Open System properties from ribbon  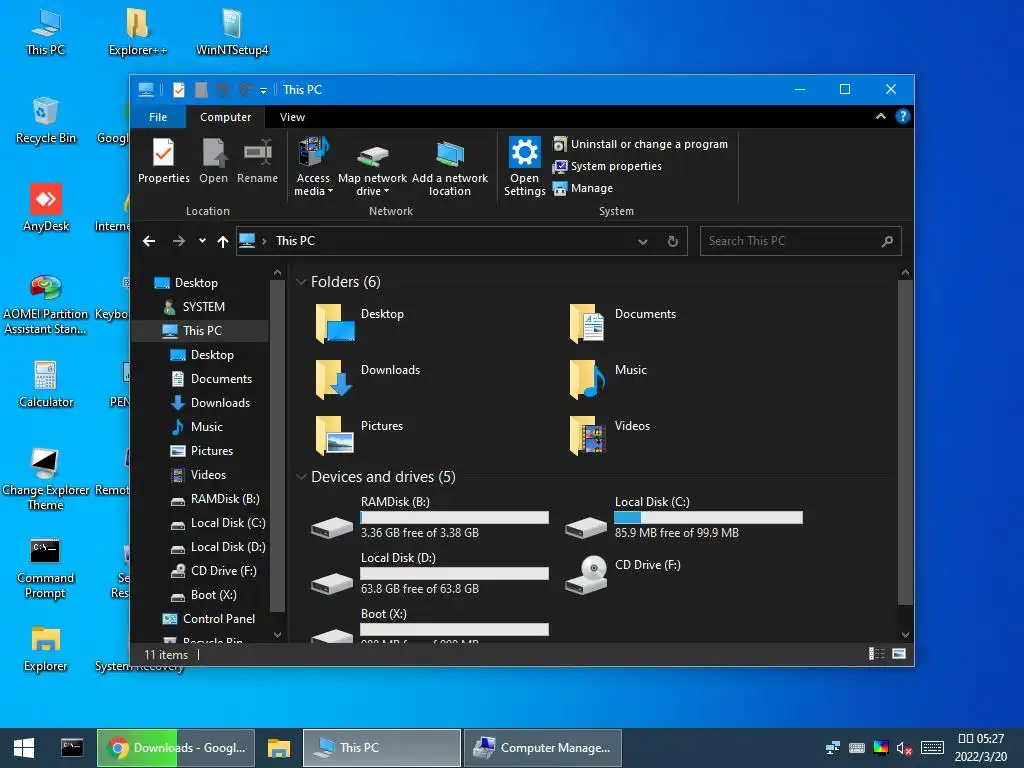(607, 167)
